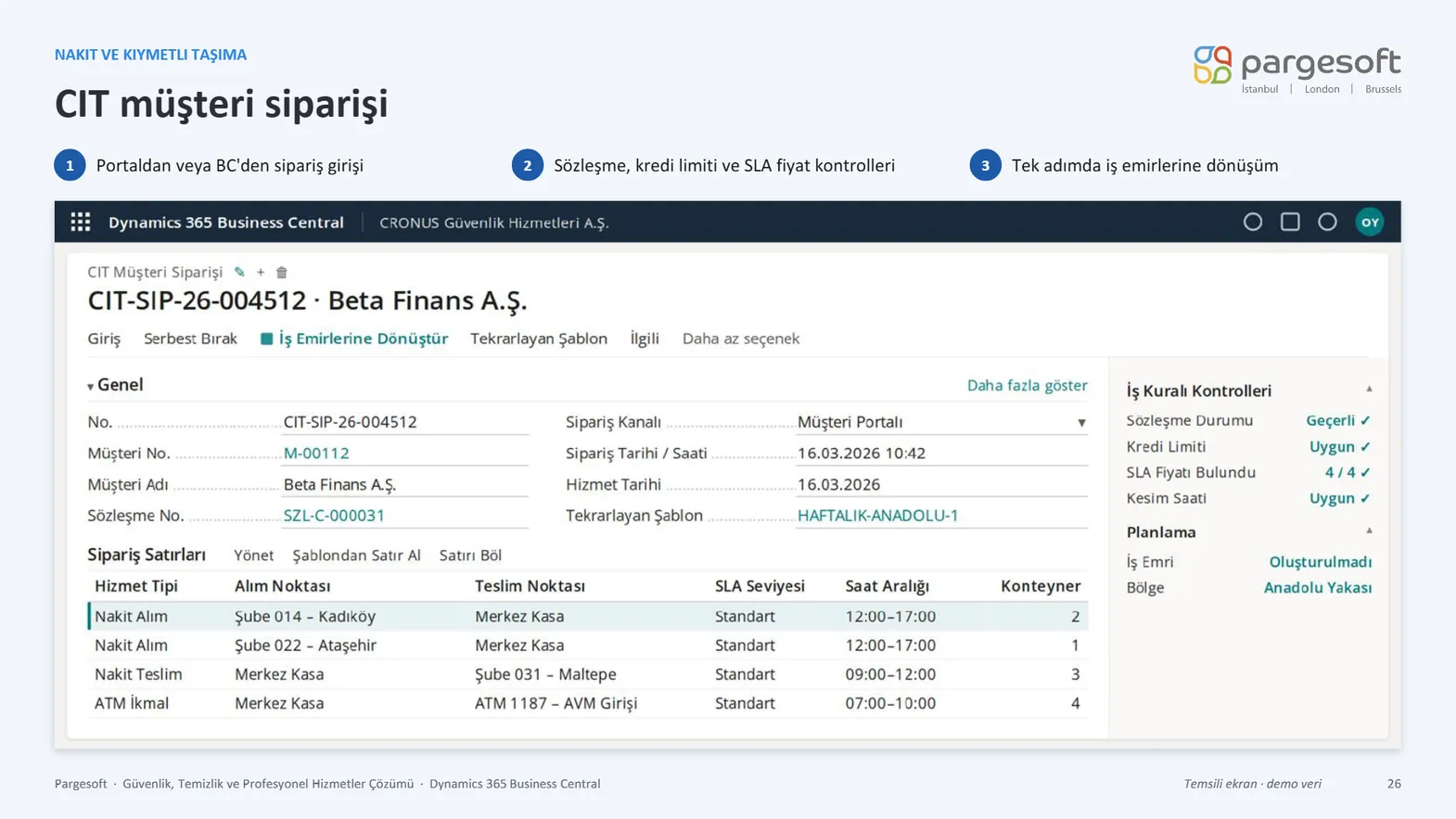The height and width of the screenshot is (819, 1456).
Task: Collapse the Planlama section
Action: pos(1369,531)
